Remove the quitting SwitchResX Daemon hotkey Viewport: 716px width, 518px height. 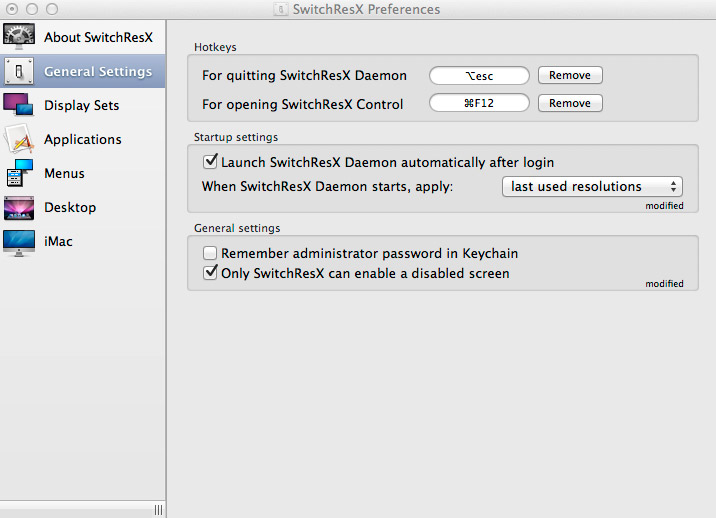point(570,75)
